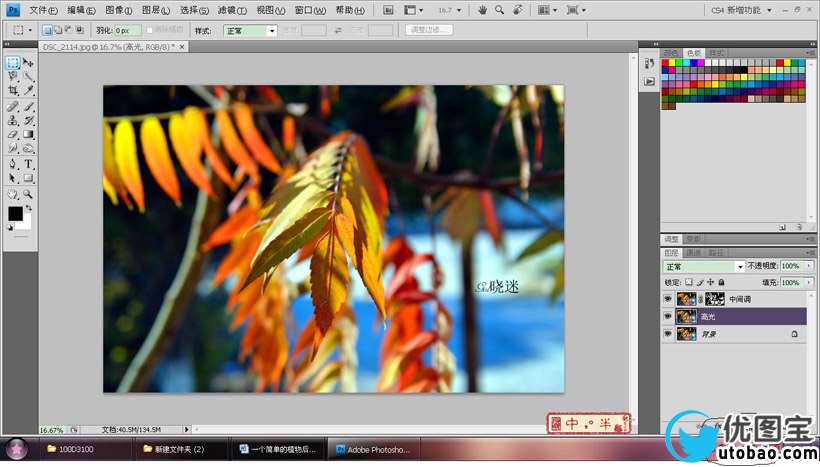Hide the 背景 layer eye icon
820x467 pixels.
click(x=668, y=334)
